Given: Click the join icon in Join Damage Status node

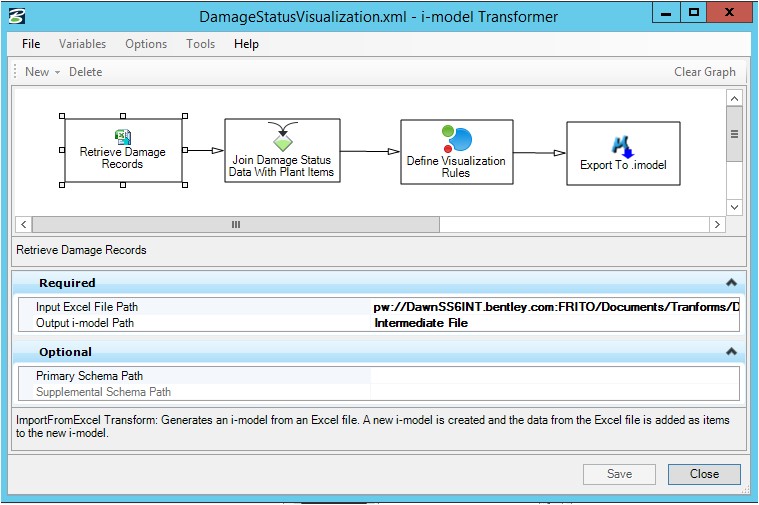Looking at the screenshot, I should pyautogui.click(x=283, y=136).
